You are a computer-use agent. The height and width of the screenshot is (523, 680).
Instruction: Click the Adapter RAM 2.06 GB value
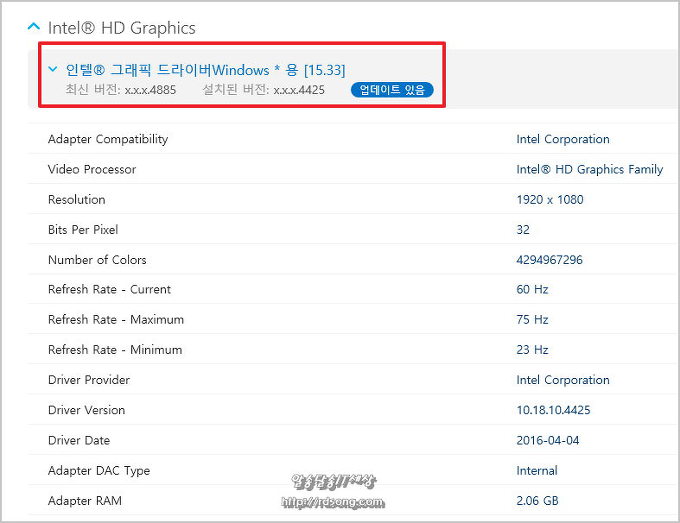tap(538, 500)
